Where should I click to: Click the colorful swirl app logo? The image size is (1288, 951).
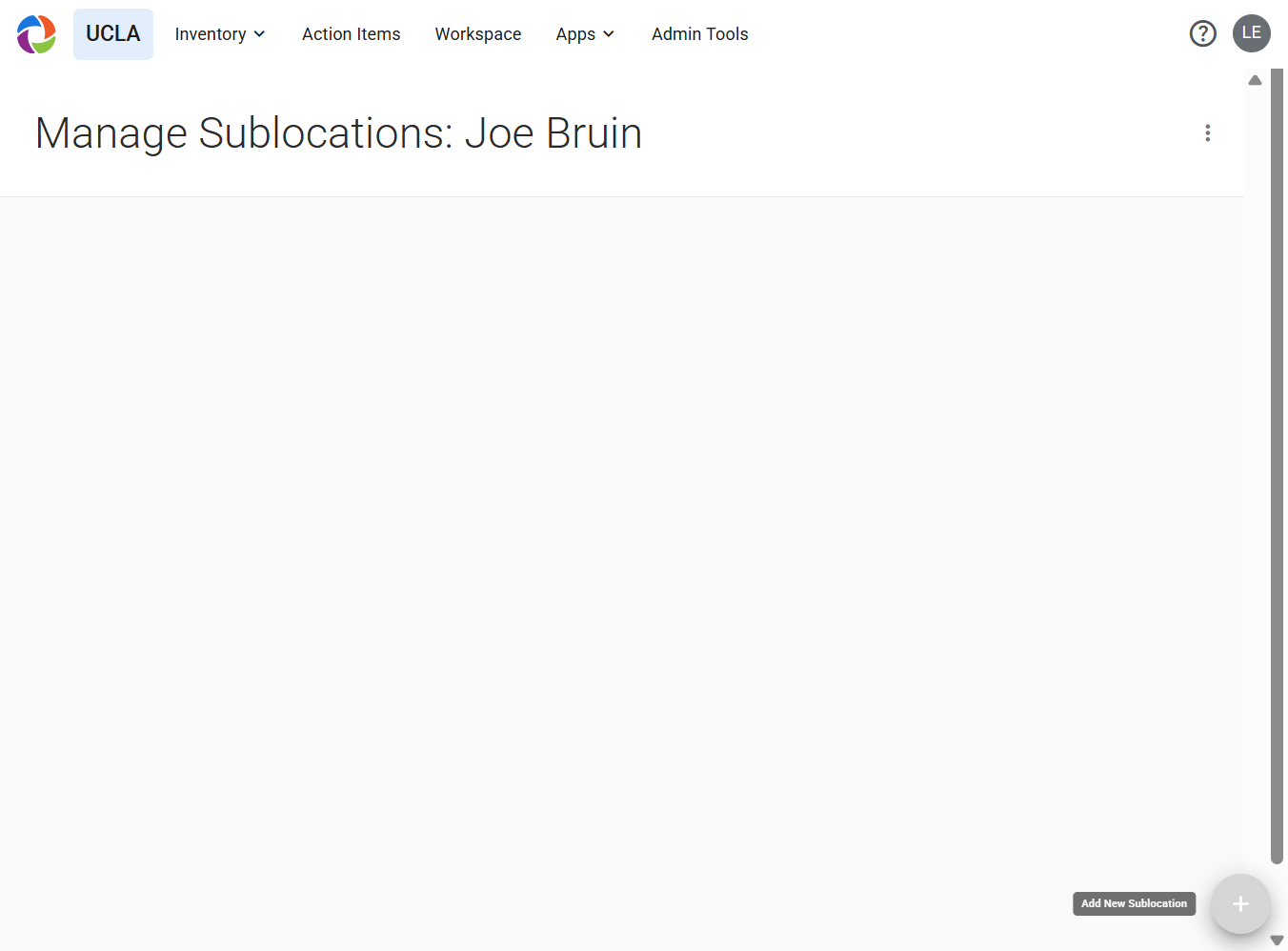tap(36, 34)
